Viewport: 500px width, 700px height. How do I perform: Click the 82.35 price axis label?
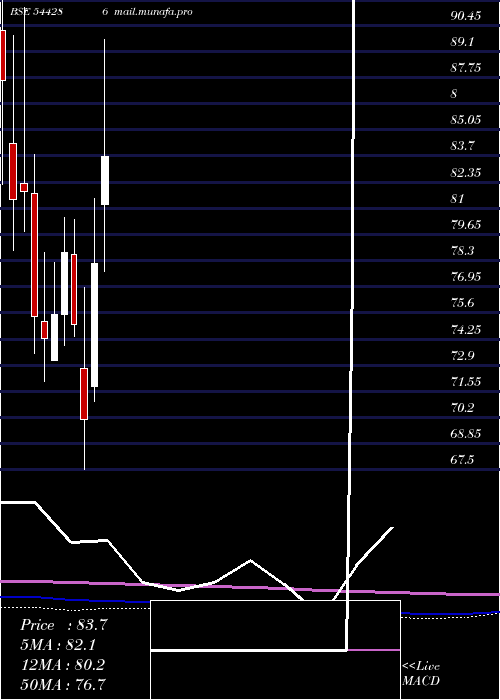coord(466,173)
